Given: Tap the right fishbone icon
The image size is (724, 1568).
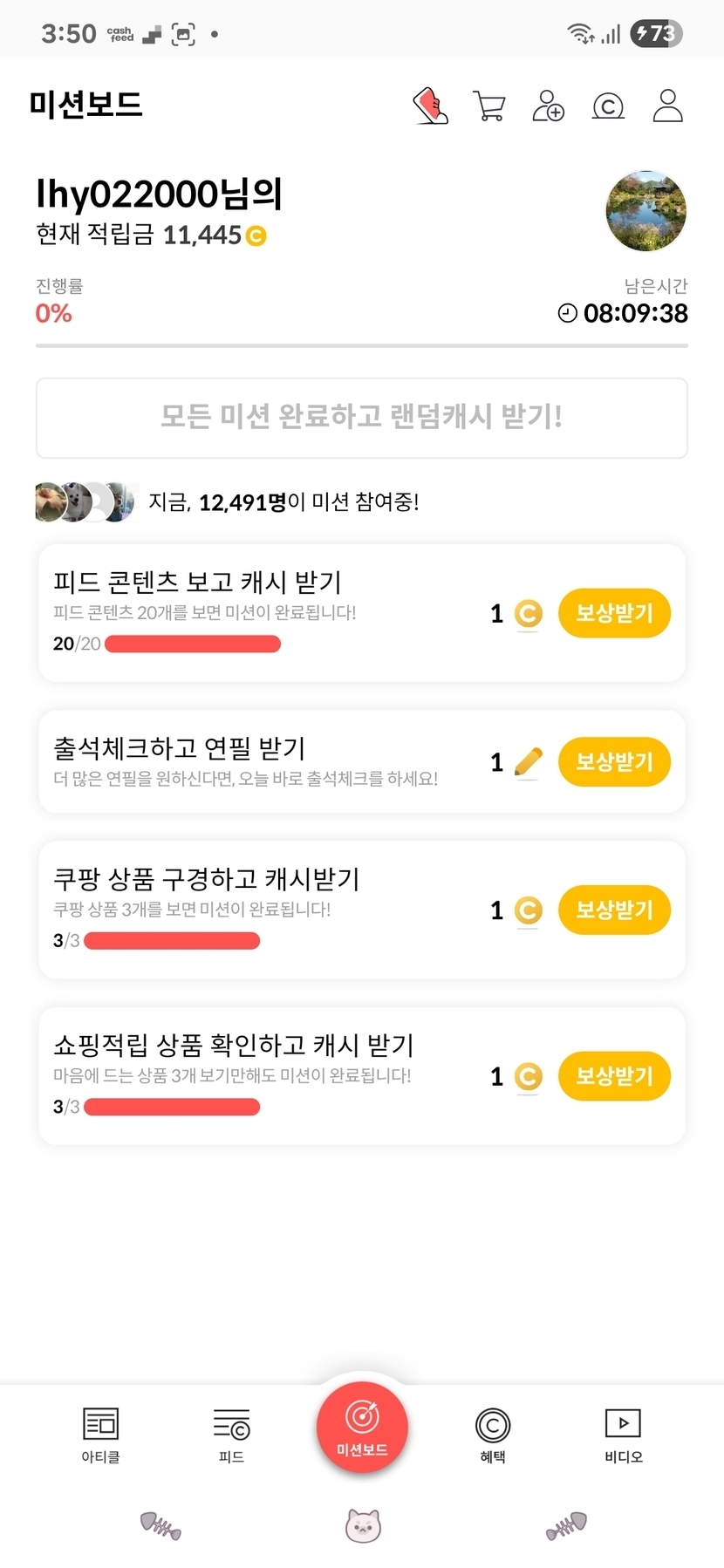Looking at the screenshot, I should (x=566, y=1525).
